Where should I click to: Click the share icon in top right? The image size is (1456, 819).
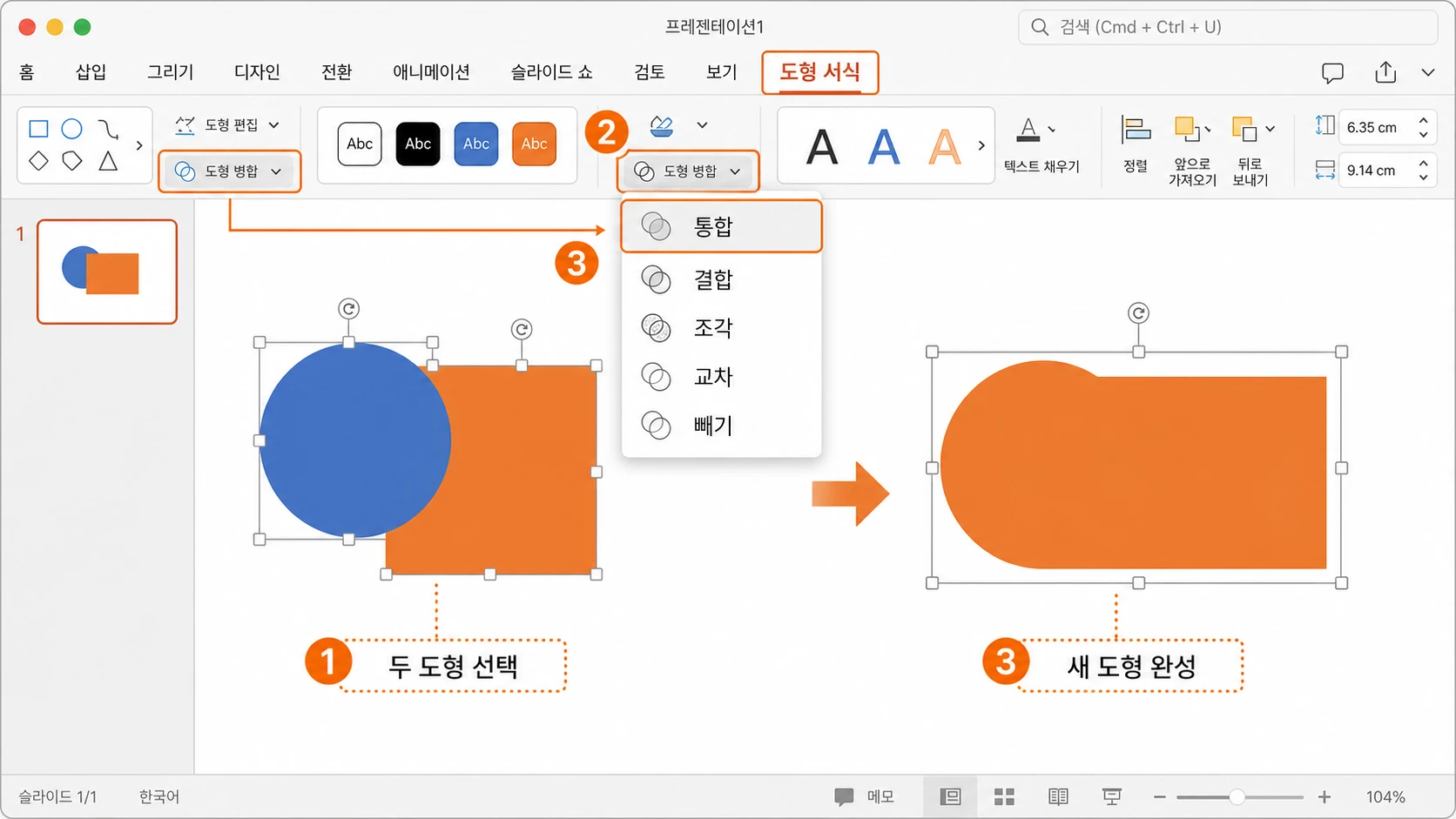[x=1385, y=72]
